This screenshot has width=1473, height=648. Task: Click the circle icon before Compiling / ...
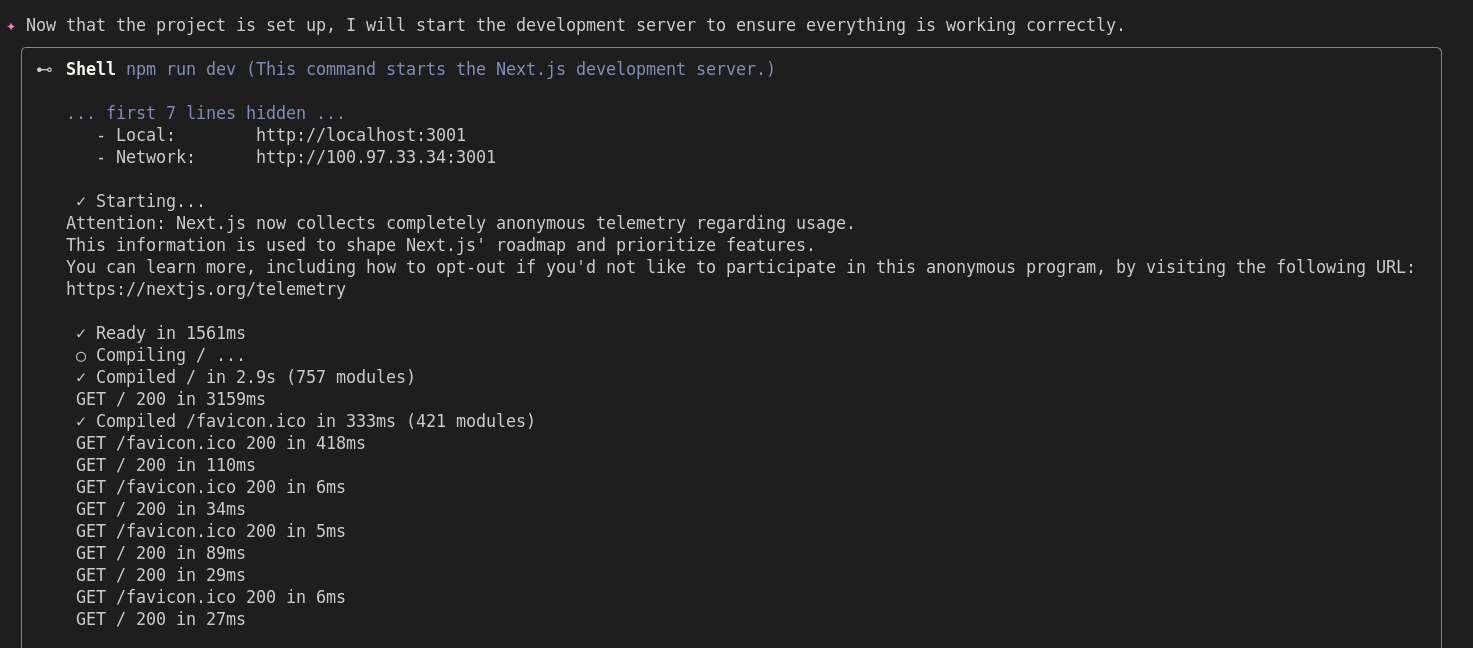pos(81,356)
